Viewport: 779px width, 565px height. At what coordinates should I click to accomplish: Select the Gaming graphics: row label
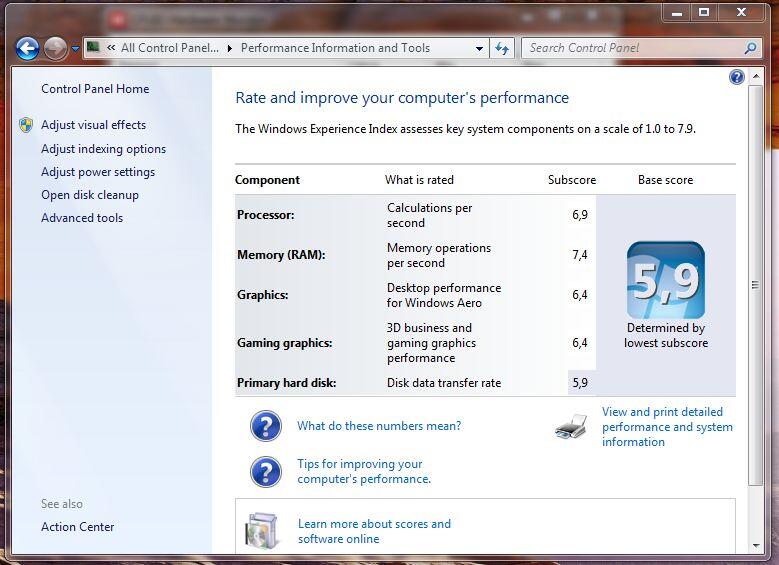pos(285,343)
